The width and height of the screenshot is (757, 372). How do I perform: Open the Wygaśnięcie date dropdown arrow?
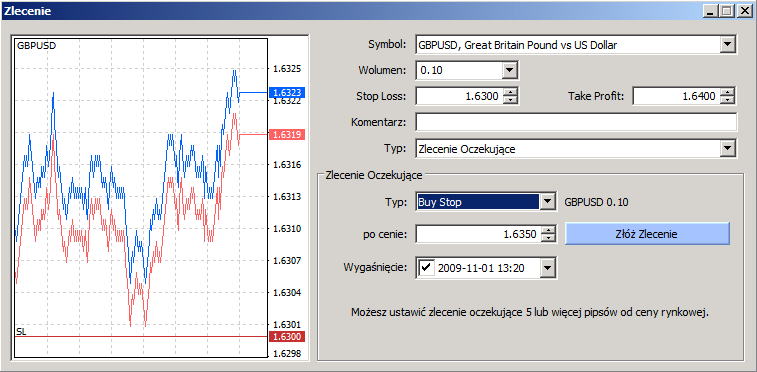point(547,268)
